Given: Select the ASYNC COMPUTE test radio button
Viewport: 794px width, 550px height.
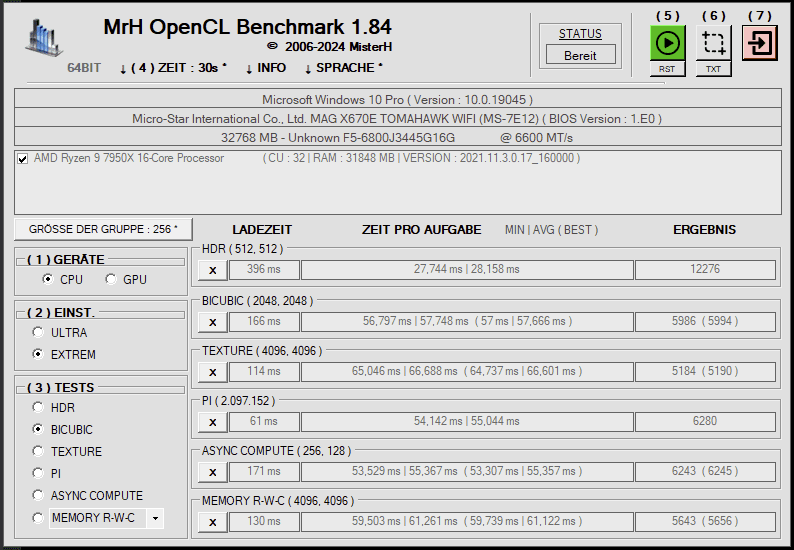Looking at the screenshot, I should click(x=38, y=495).
